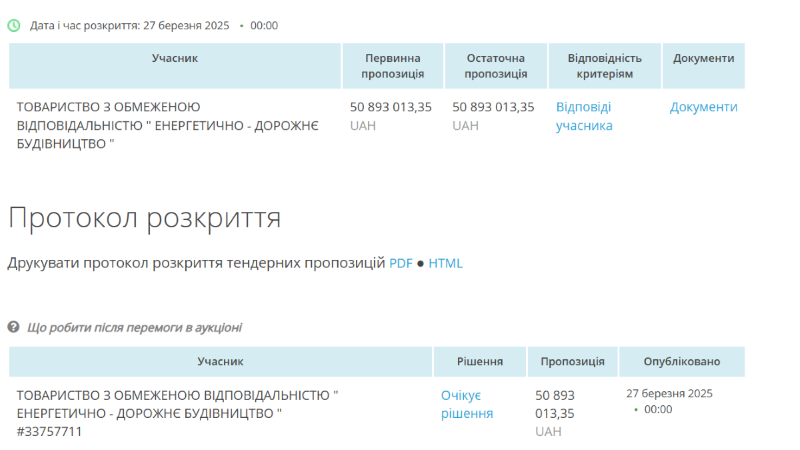Open the "Відповіді учасника" link

click(x=584, y=116)
